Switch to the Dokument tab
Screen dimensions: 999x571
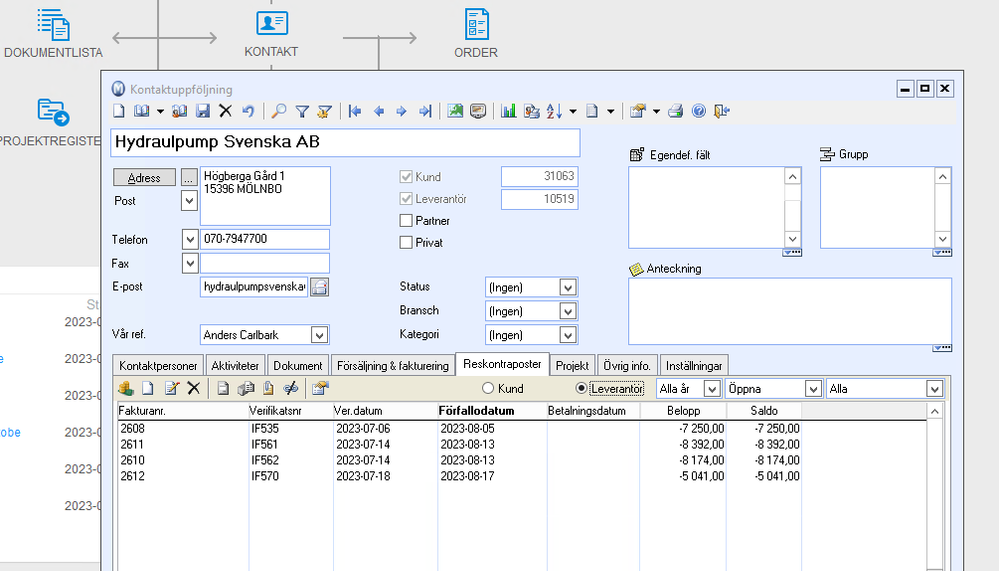tap(298, 366)
